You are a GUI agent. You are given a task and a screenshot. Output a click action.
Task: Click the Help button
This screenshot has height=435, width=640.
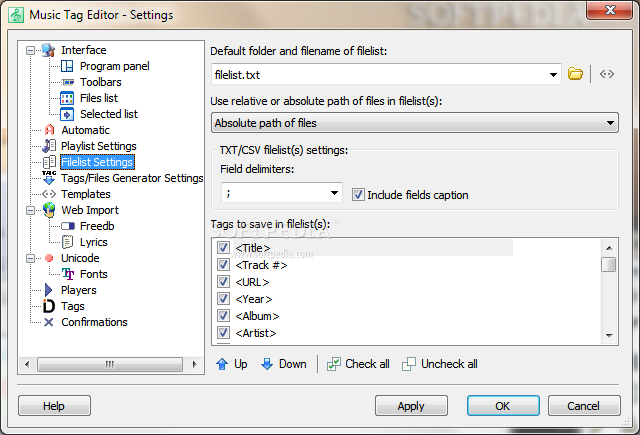(x=54, y=406)
